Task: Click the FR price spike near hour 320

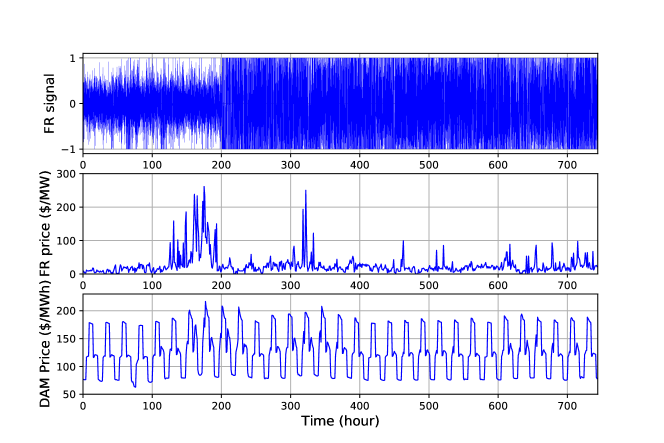Action: (x=305, y=191)
